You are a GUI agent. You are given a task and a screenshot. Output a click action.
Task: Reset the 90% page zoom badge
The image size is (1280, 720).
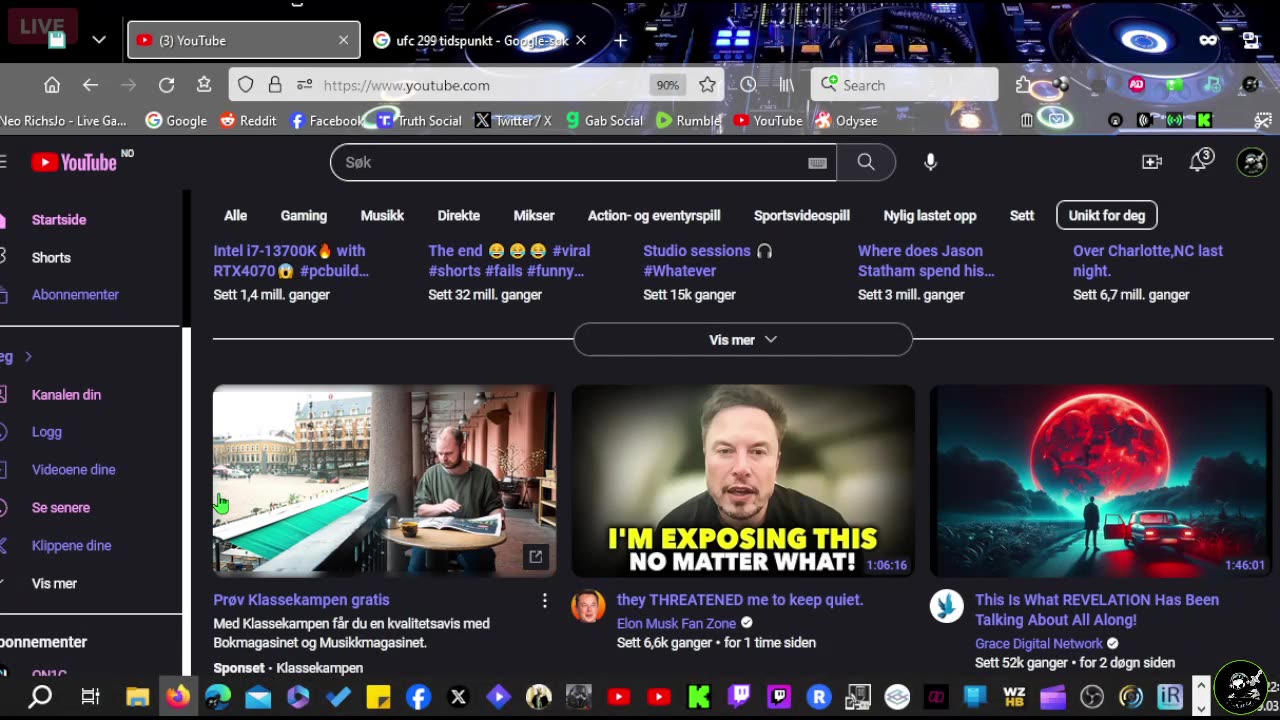click(667, 85)
